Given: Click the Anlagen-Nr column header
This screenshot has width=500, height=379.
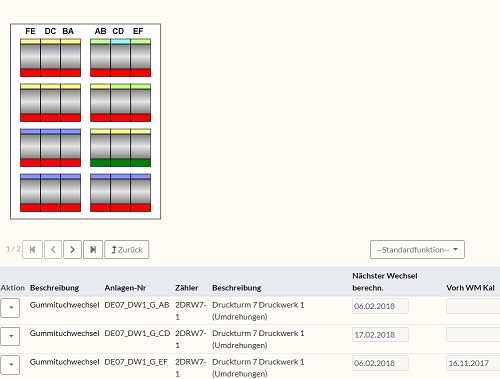Looking at the screenshot, I should [x=125, y=288].
